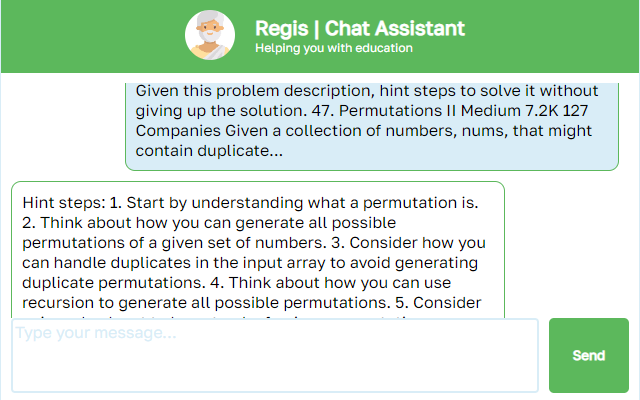Click the Regis avatar icon
Screen dimensions: 640x400
coord(210,36)
